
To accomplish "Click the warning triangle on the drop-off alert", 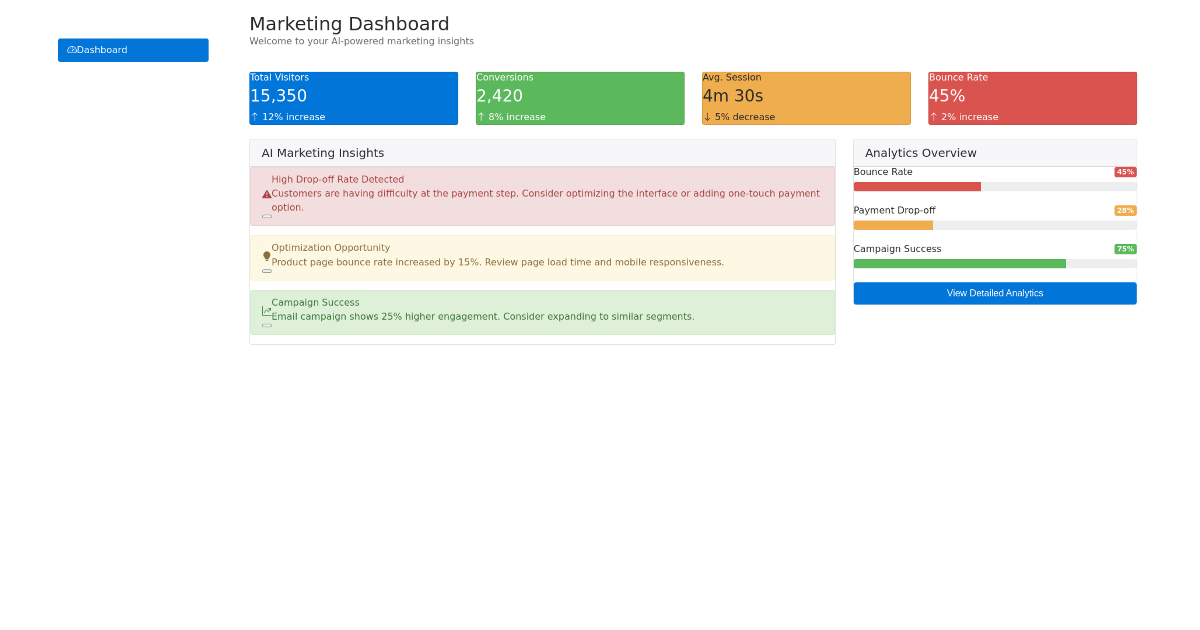I will (265, 193).
